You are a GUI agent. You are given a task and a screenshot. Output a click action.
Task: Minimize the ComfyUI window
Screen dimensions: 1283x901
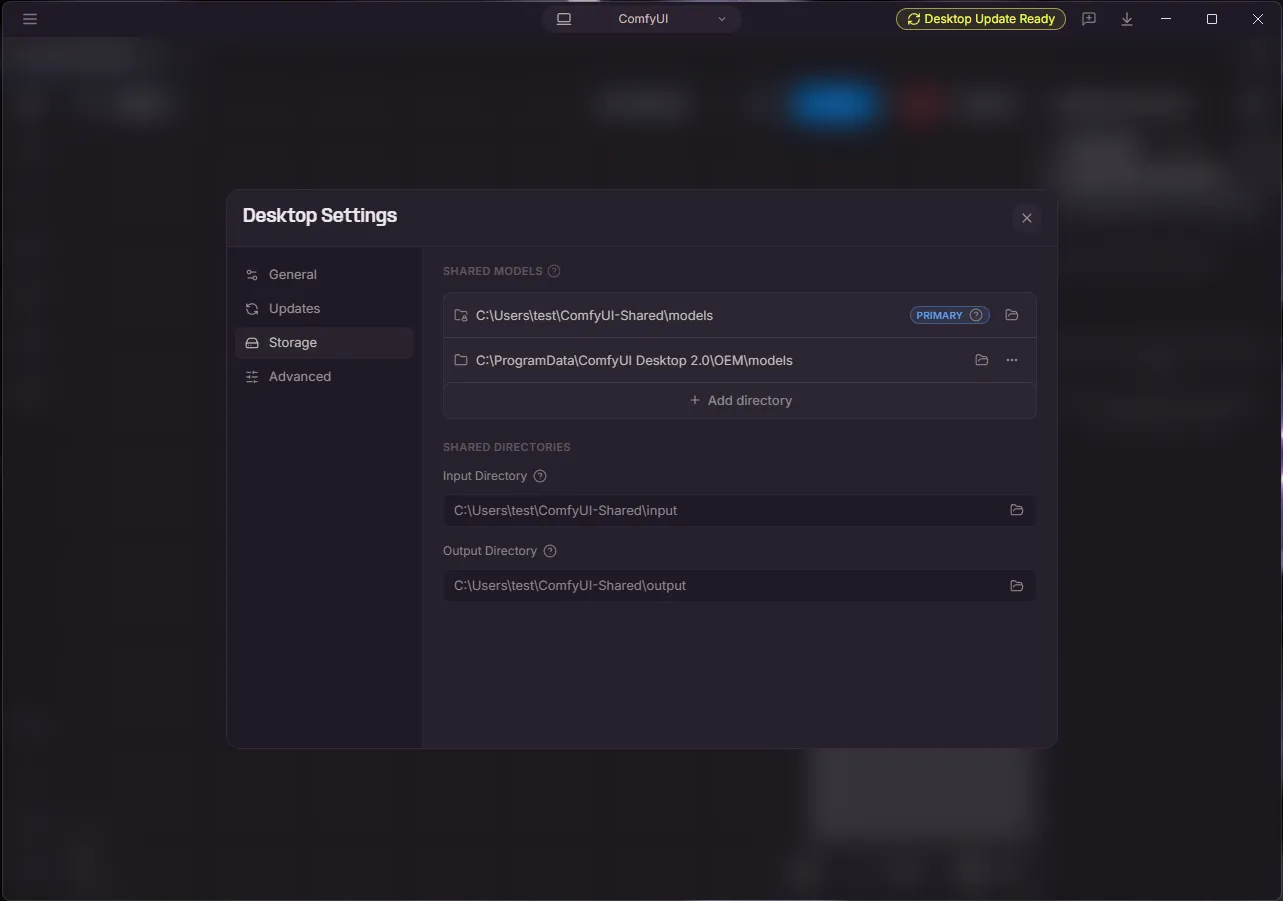(1166, 19)
